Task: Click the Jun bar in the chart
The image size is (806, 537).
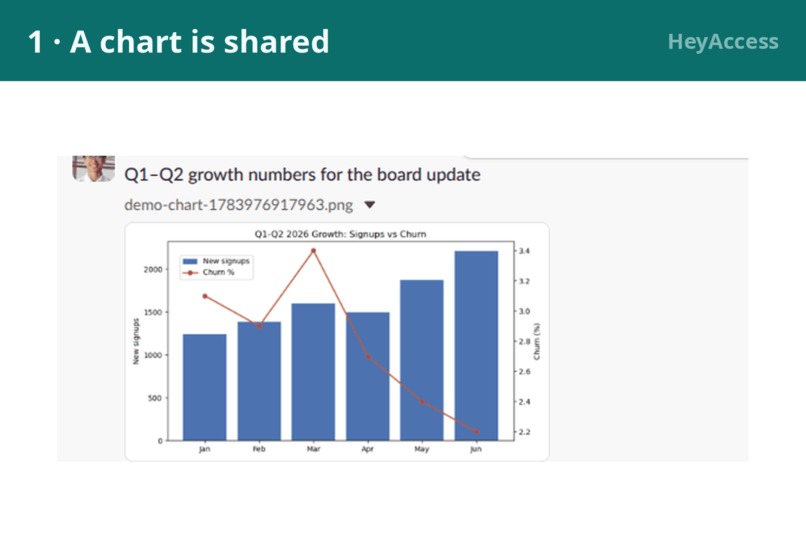Action: (476, 345)
